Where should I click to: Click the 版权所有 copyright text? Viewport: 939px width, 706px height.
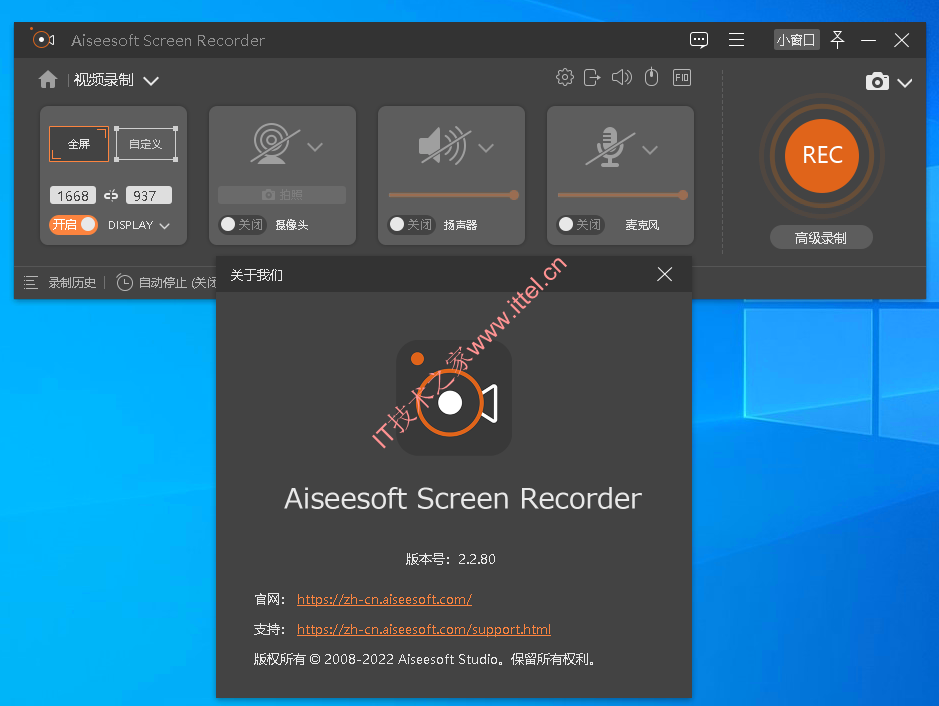tap(425, 659)
